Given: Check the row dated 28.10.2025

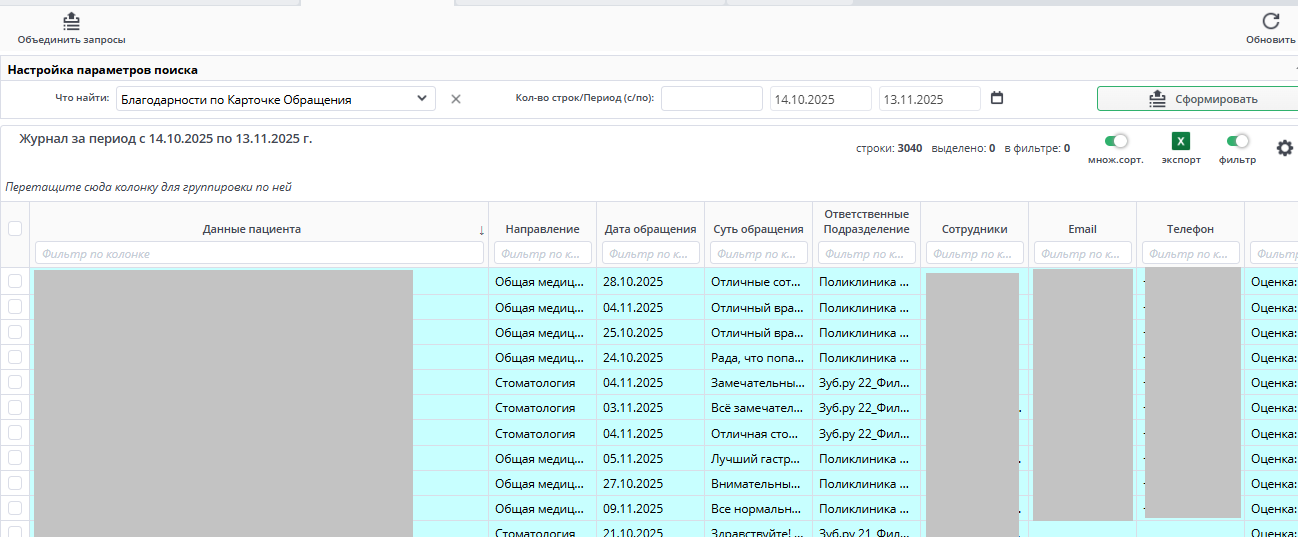Looking at the screenshot, I should [15, 282].
